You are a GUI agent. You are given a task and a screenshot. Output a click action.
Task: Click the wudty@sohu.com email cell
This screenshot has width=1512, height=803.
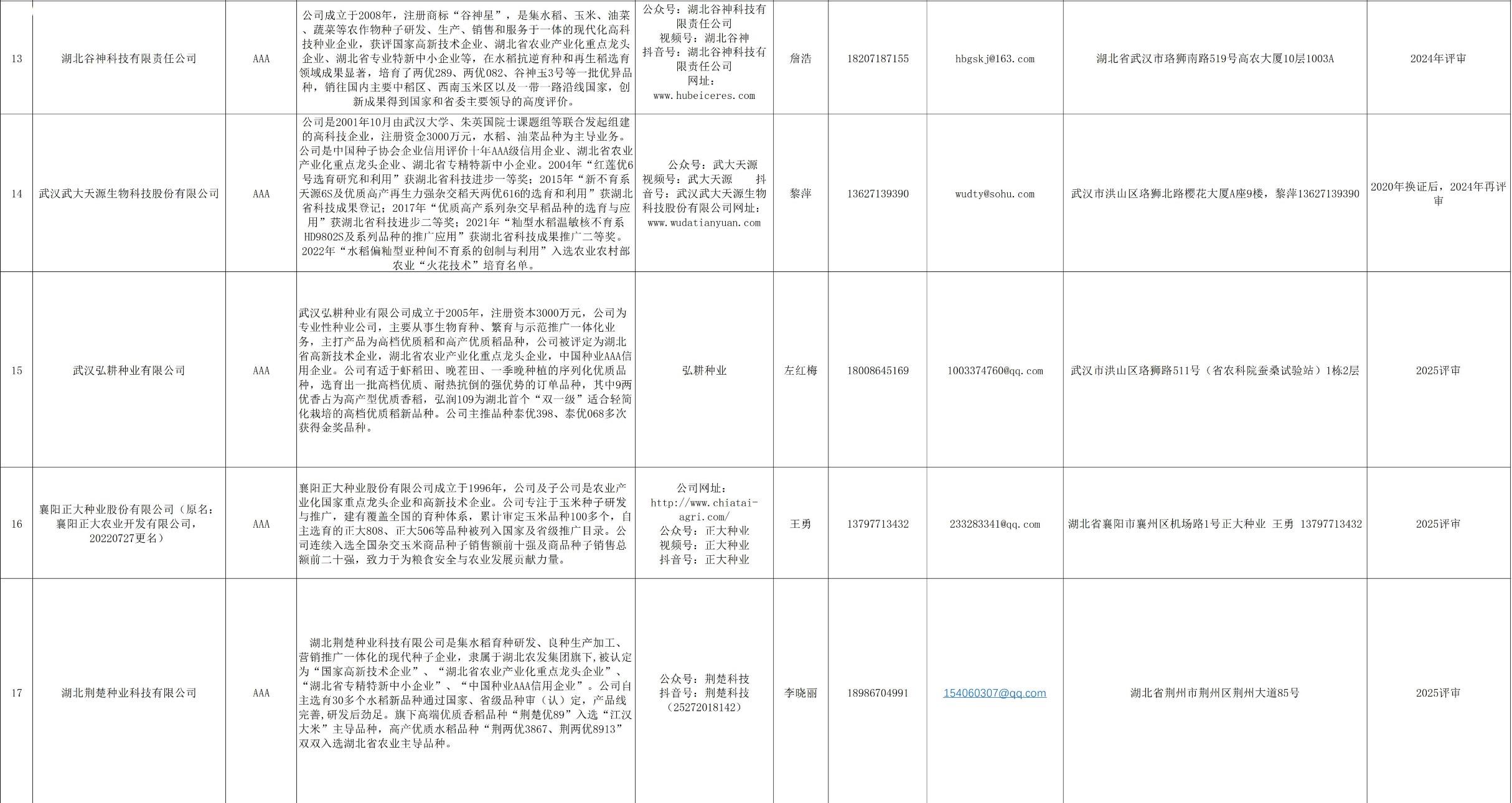pyautogui.click(x=995, y=194)
